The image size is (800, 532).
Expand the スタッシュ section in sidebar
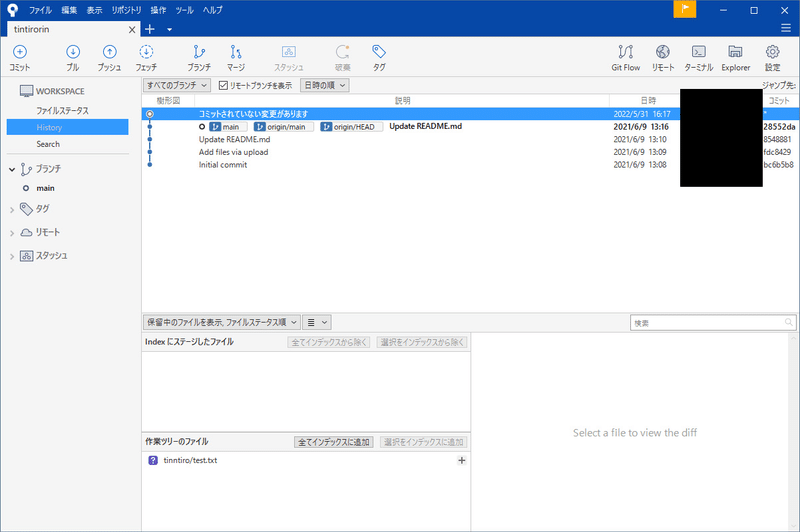(x=12, y=257)
